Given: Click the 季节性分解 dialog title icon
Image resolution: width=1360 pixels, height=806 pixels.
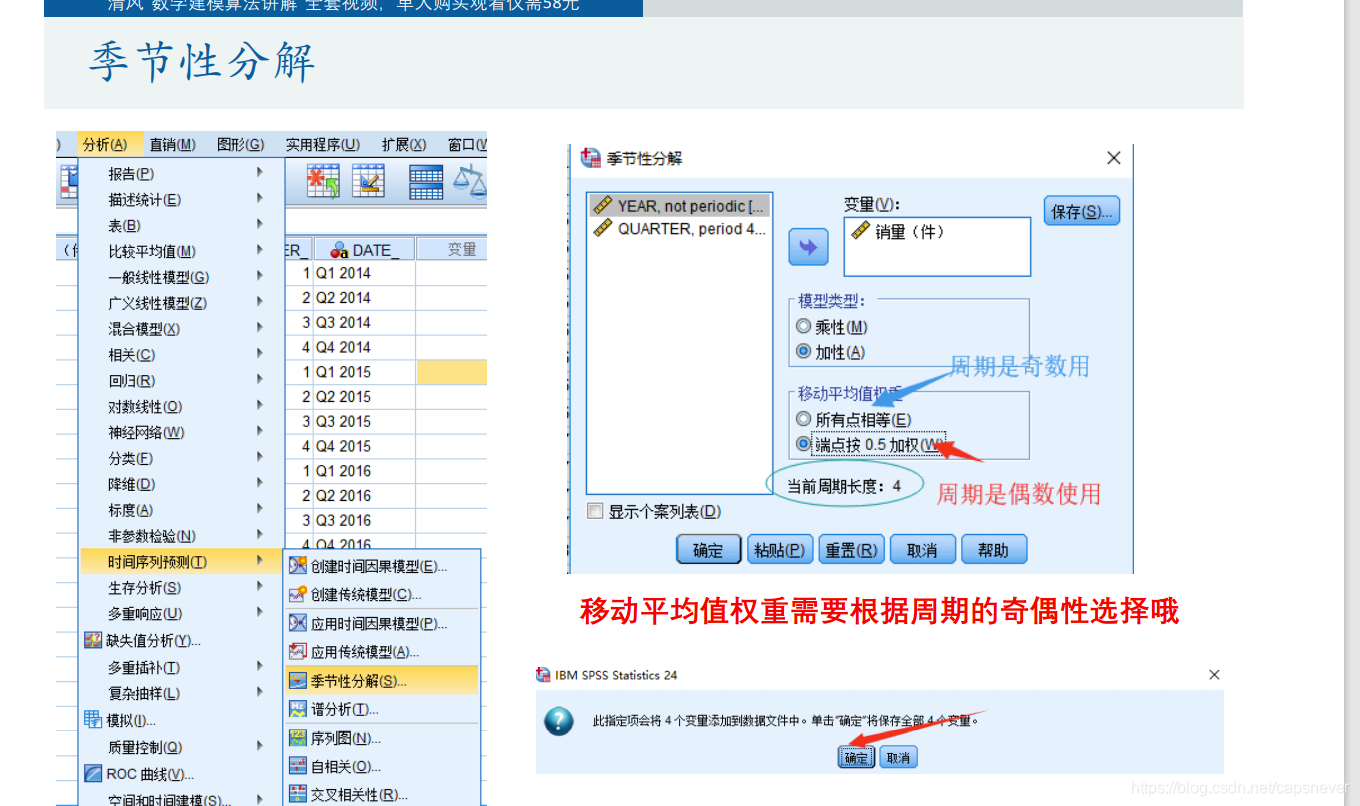Looking at the screenshot, I should 592,158.
